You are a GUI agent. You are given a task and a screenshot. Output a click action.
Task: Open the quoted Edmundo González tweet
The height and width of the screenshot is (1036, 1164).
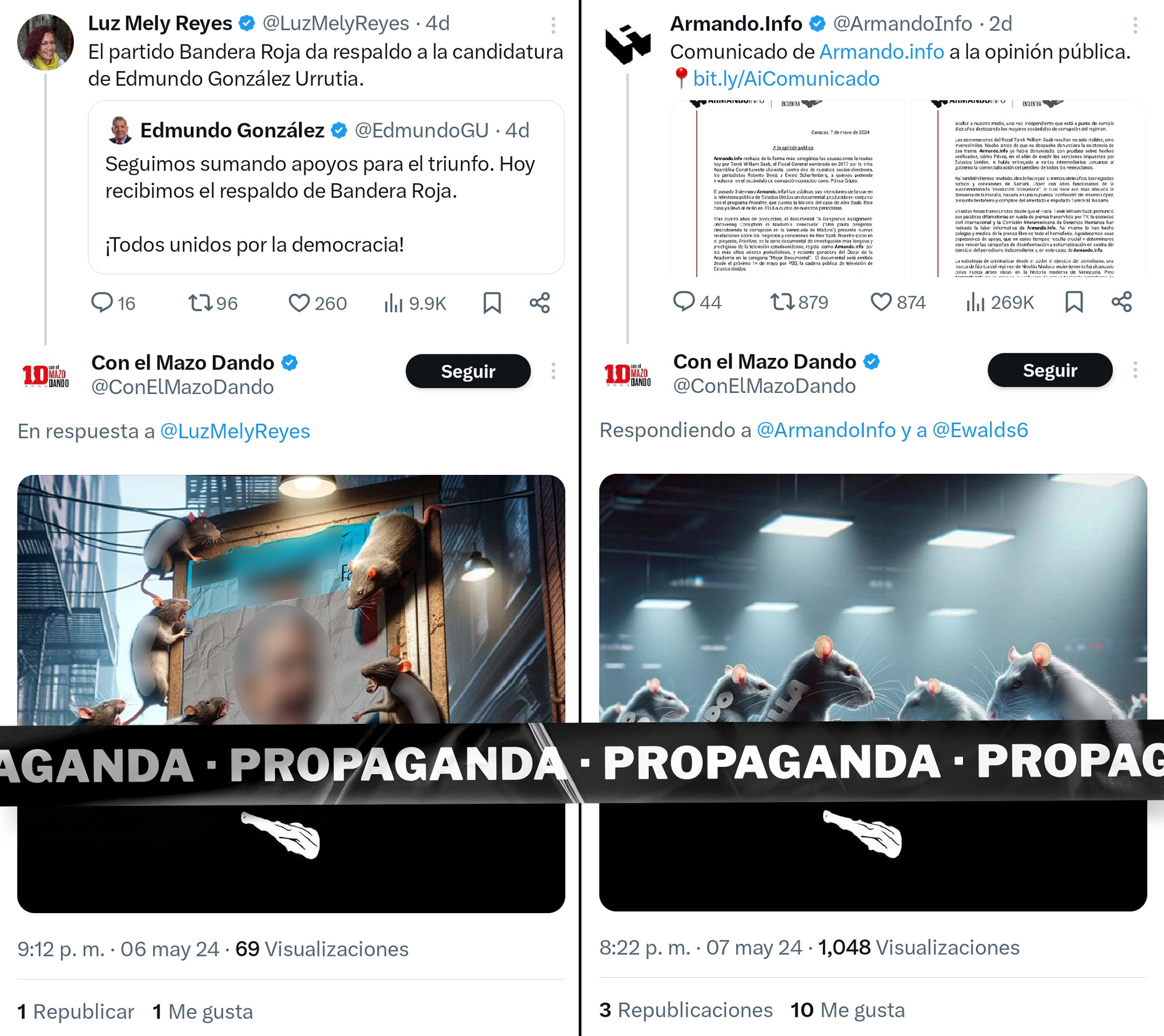pos(326,187)
